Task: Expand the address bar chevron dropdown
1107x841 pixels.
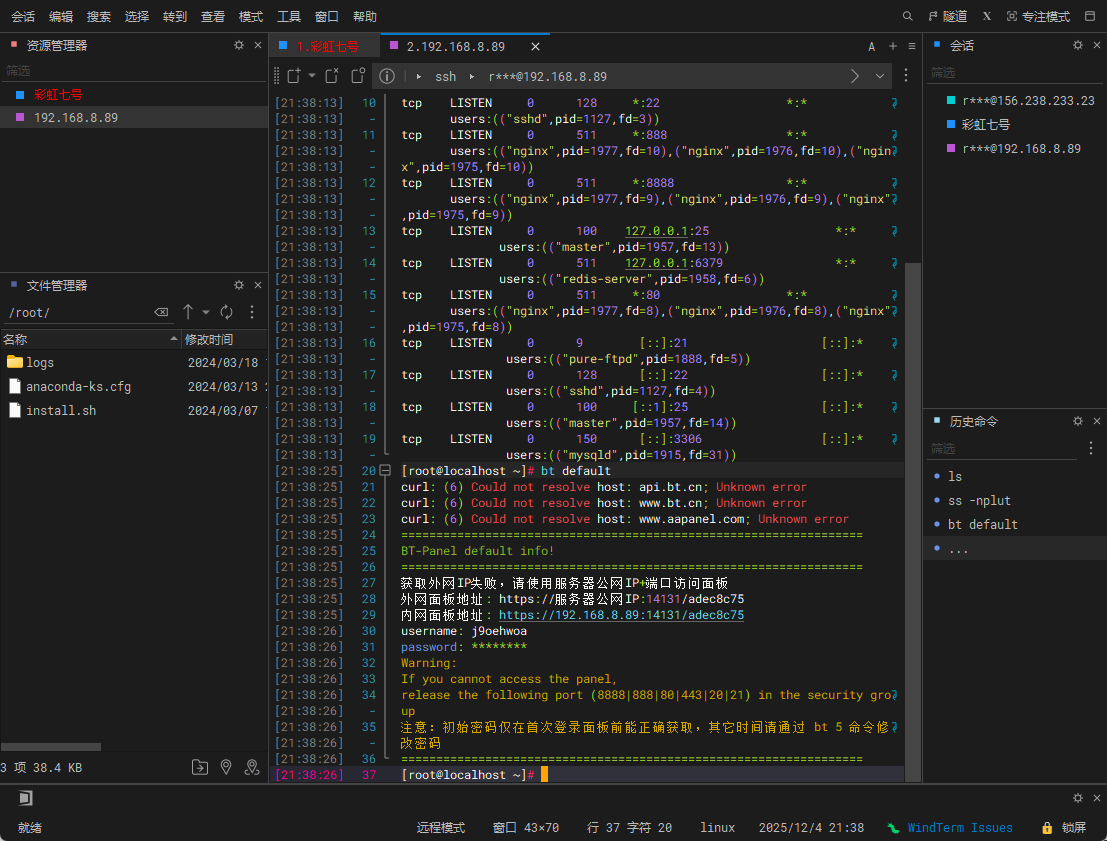Action: [x=880, y=76]
